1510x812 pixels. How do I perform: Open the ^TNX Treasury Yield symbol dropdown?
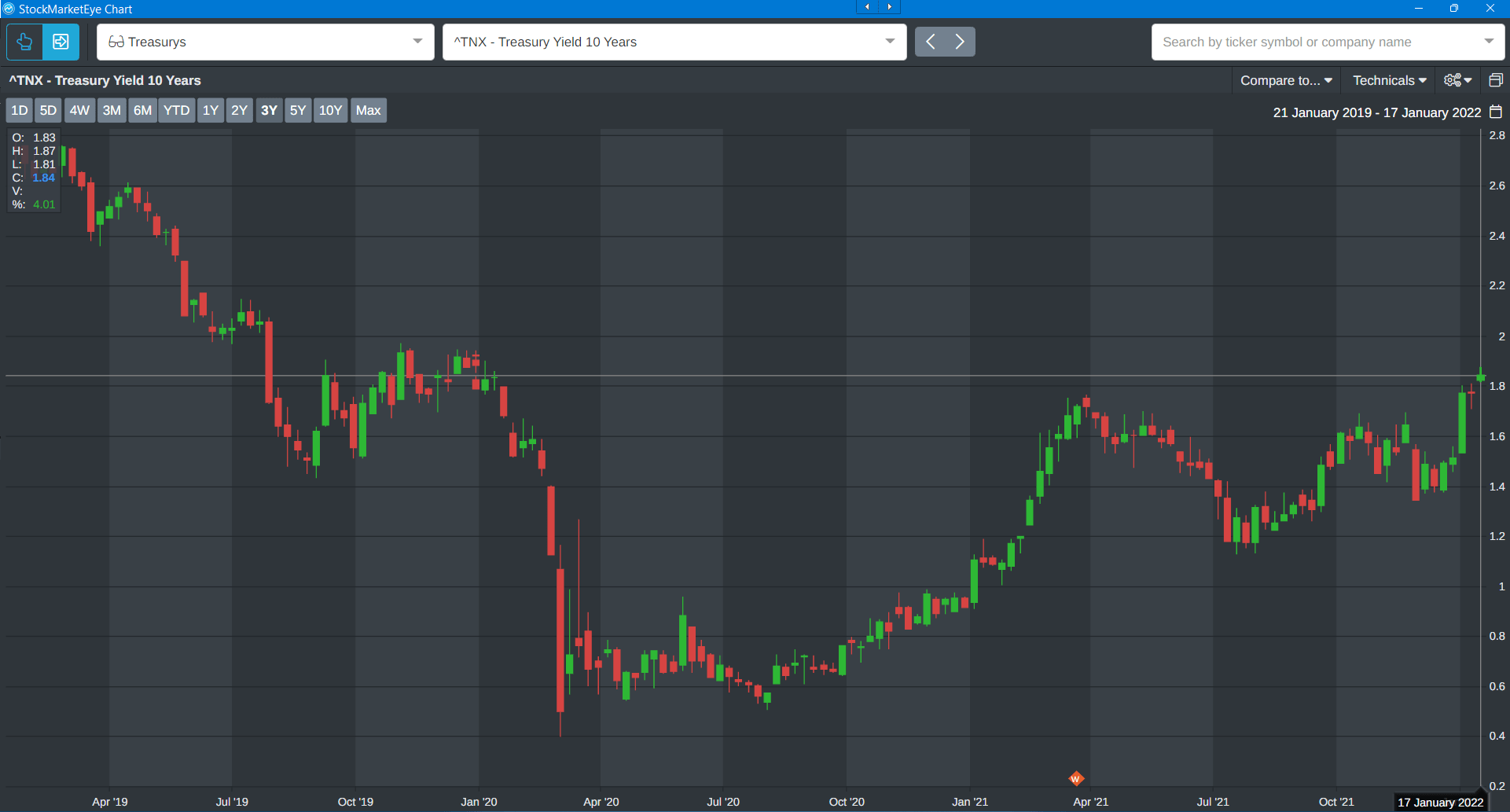coord(674,42)
